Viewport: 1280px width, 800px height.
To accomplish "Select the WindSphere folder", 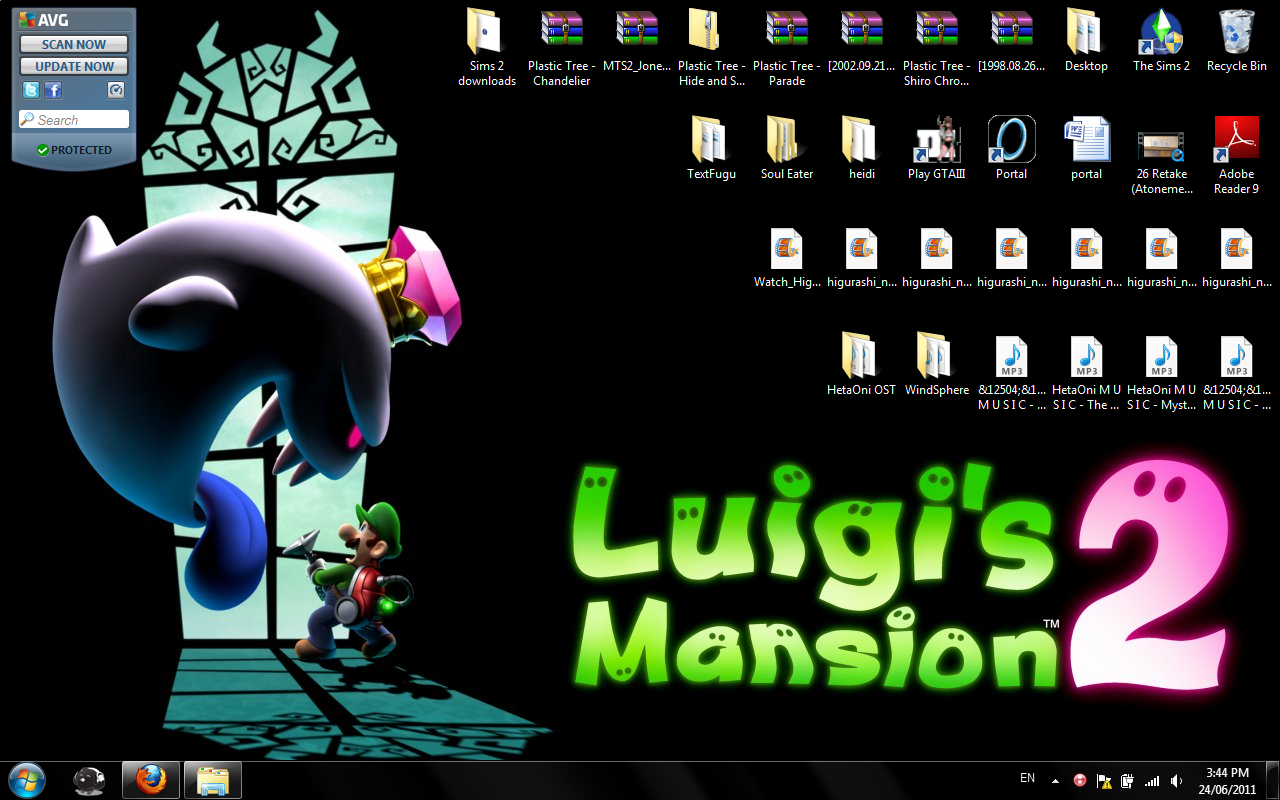I will tap(937, 364).
